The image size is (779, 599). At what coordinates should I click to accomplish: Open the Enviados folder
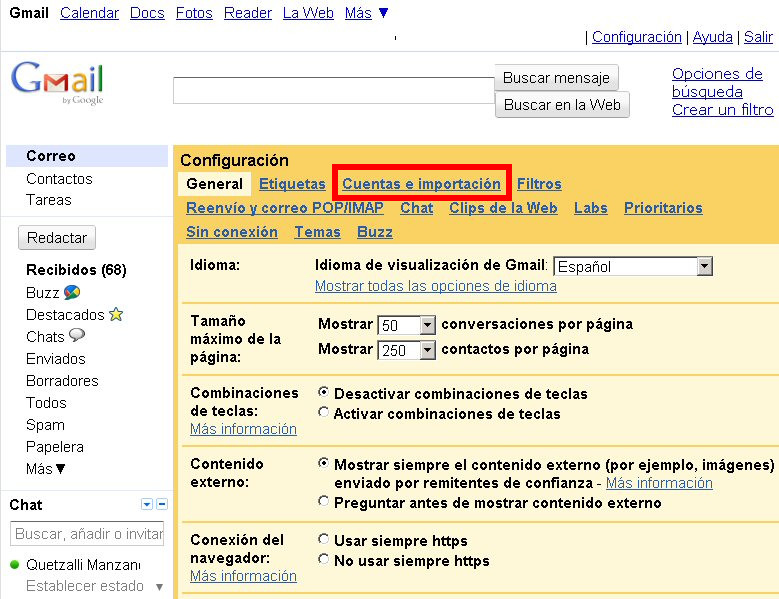[56, 359]
